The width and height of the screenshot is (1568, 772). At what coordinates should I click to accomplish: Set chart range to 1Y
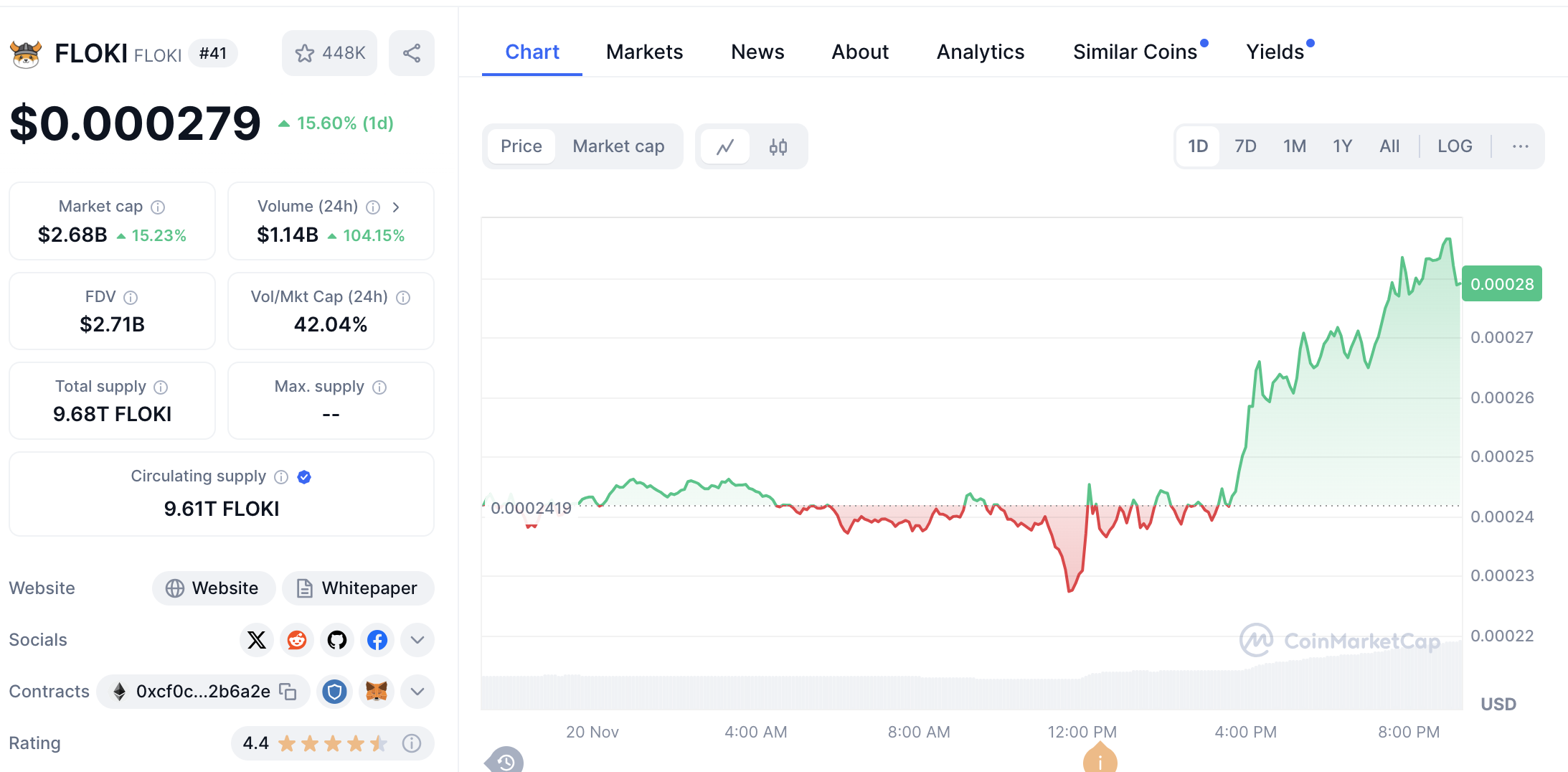tap(1343, 146)
